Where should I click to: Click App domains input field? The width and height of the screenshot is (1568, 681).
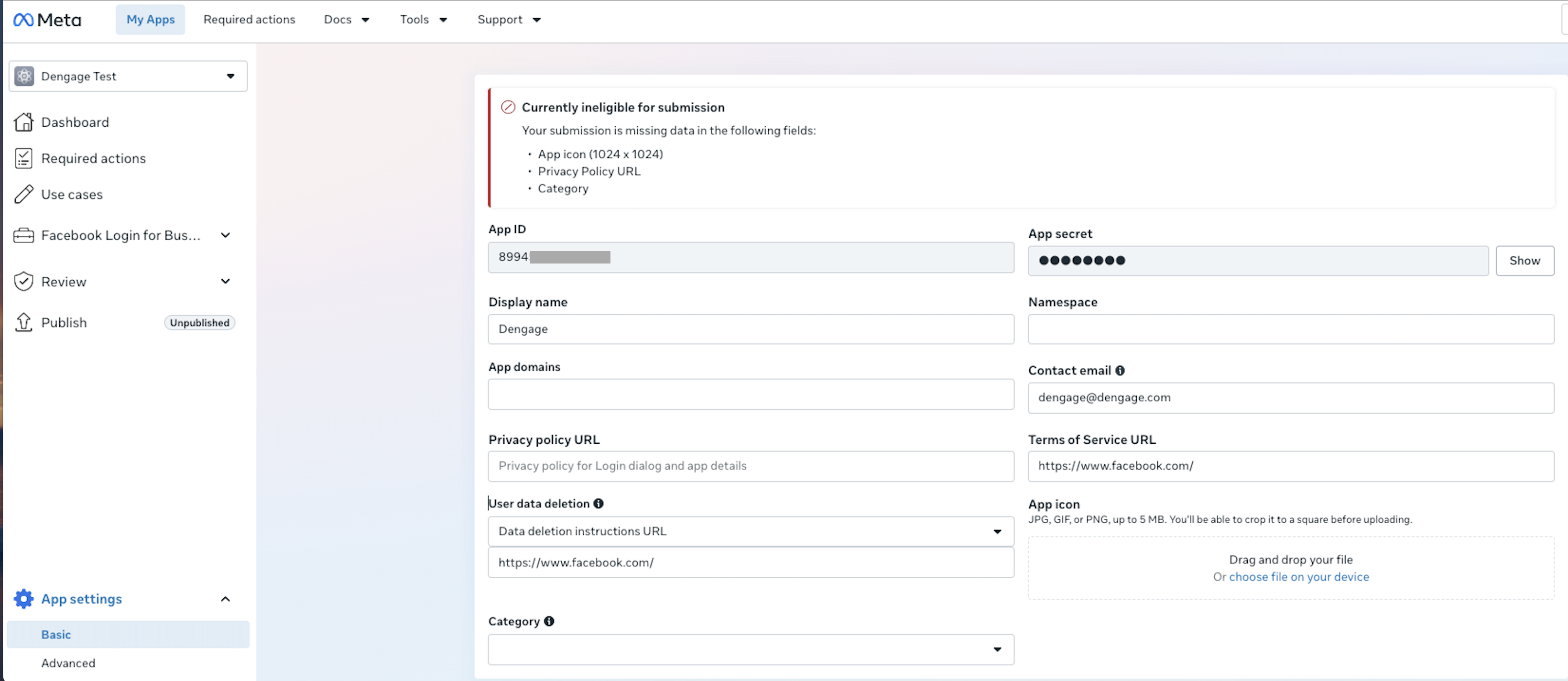coord(751,394)
